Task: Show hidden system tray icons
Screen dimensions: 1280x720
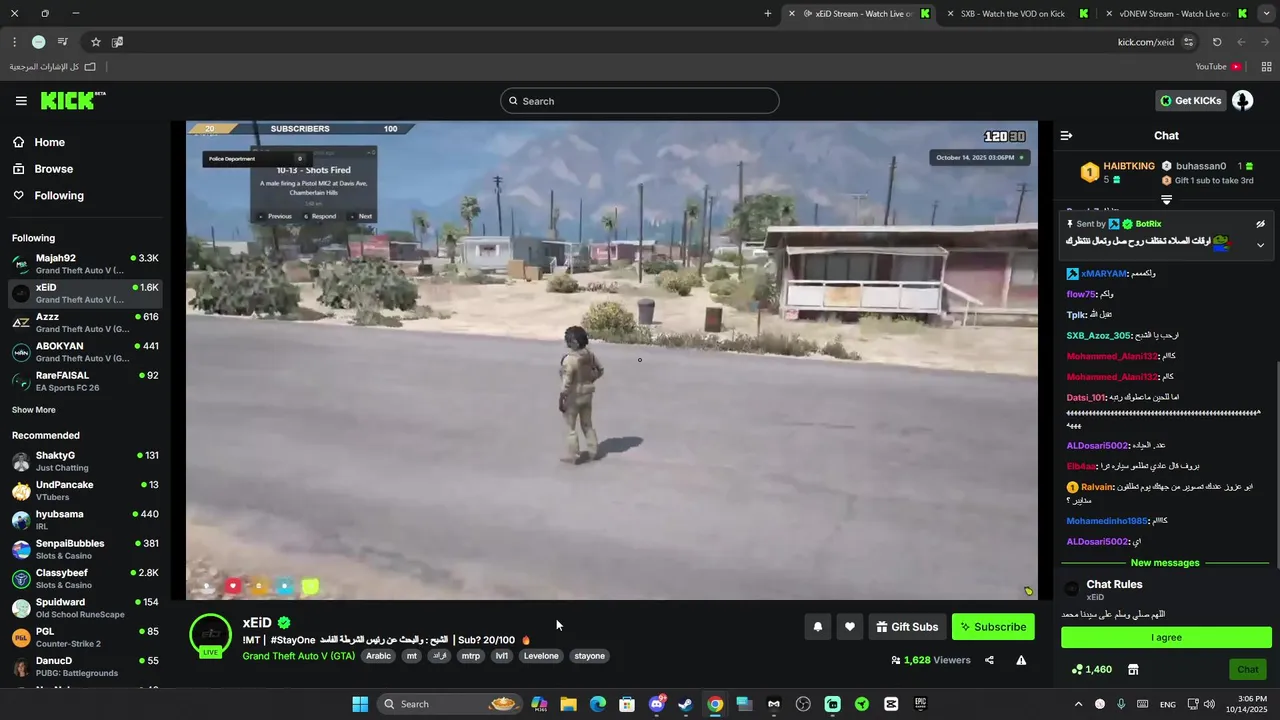Action: pos(1078,704)
